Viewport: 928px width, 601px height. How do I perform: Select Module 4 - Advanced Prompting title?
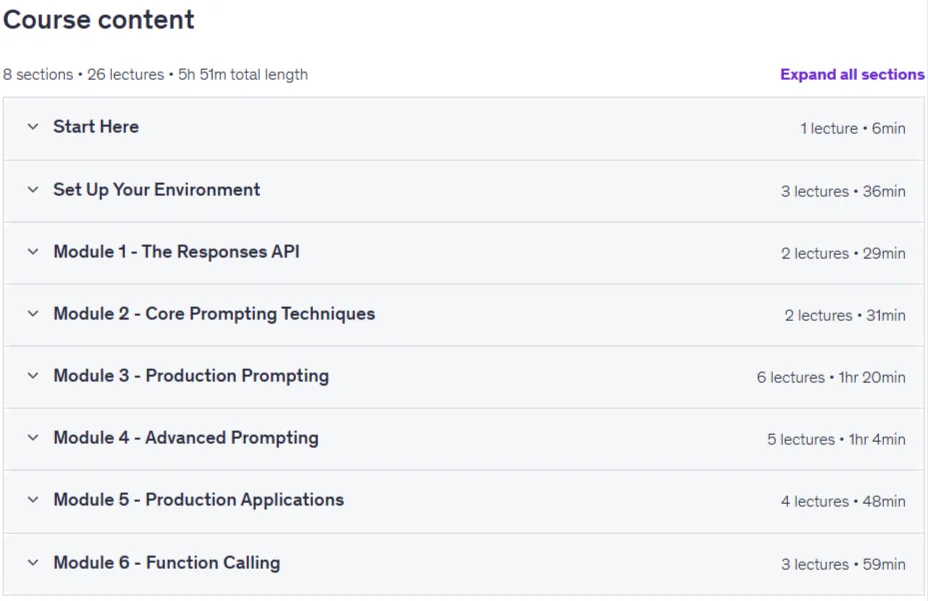pyautogui.click(x=186, y=438)
